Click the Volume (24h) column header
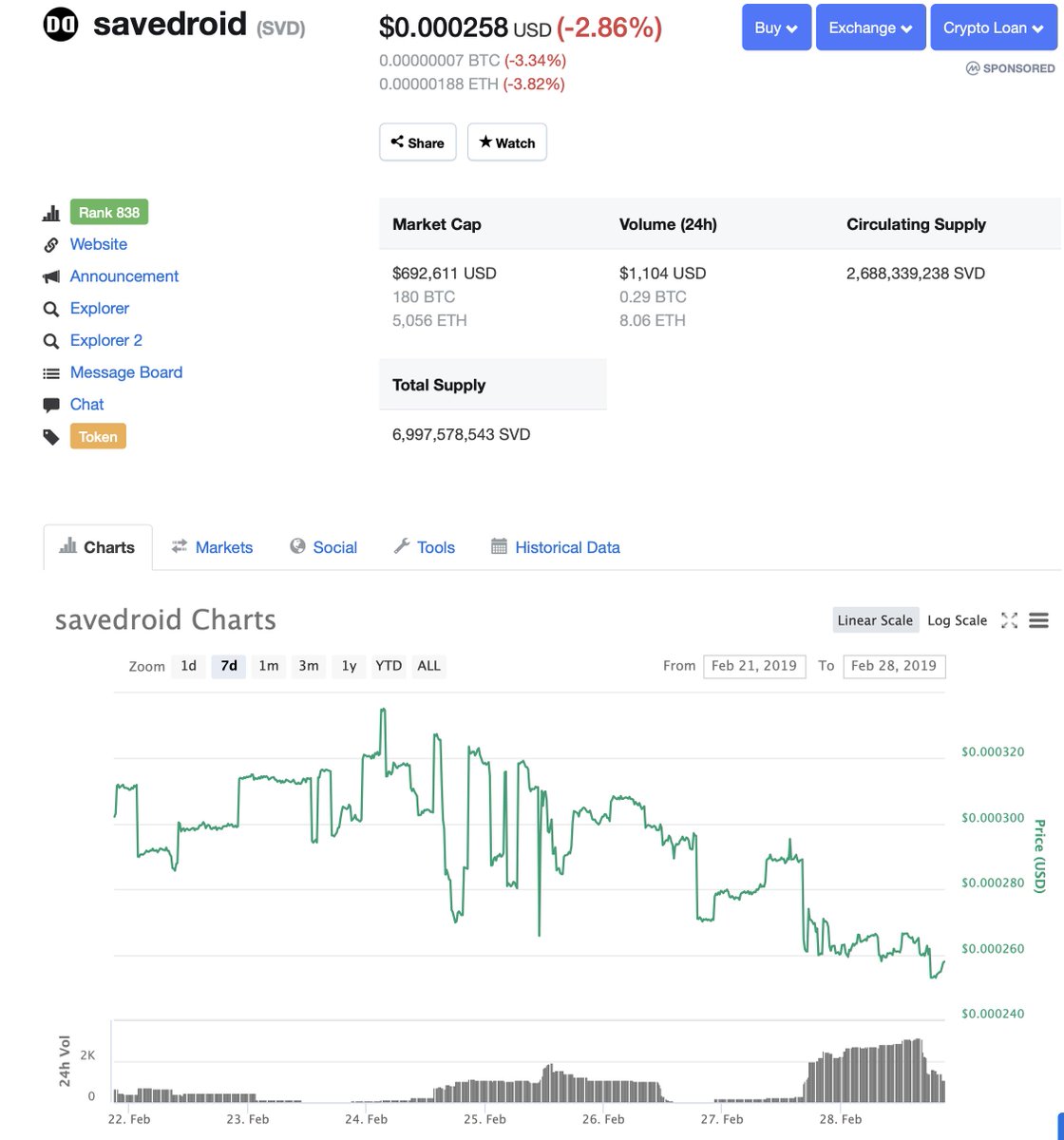The width and height of the screenshot is (1064, 1140). [668, 224]
